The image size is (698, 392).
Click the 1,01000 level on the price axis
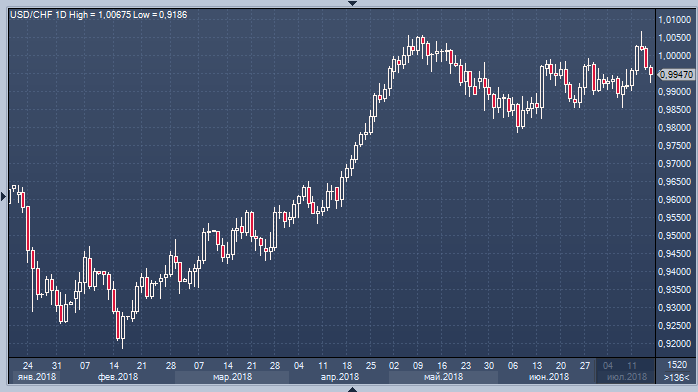(674, 20)
